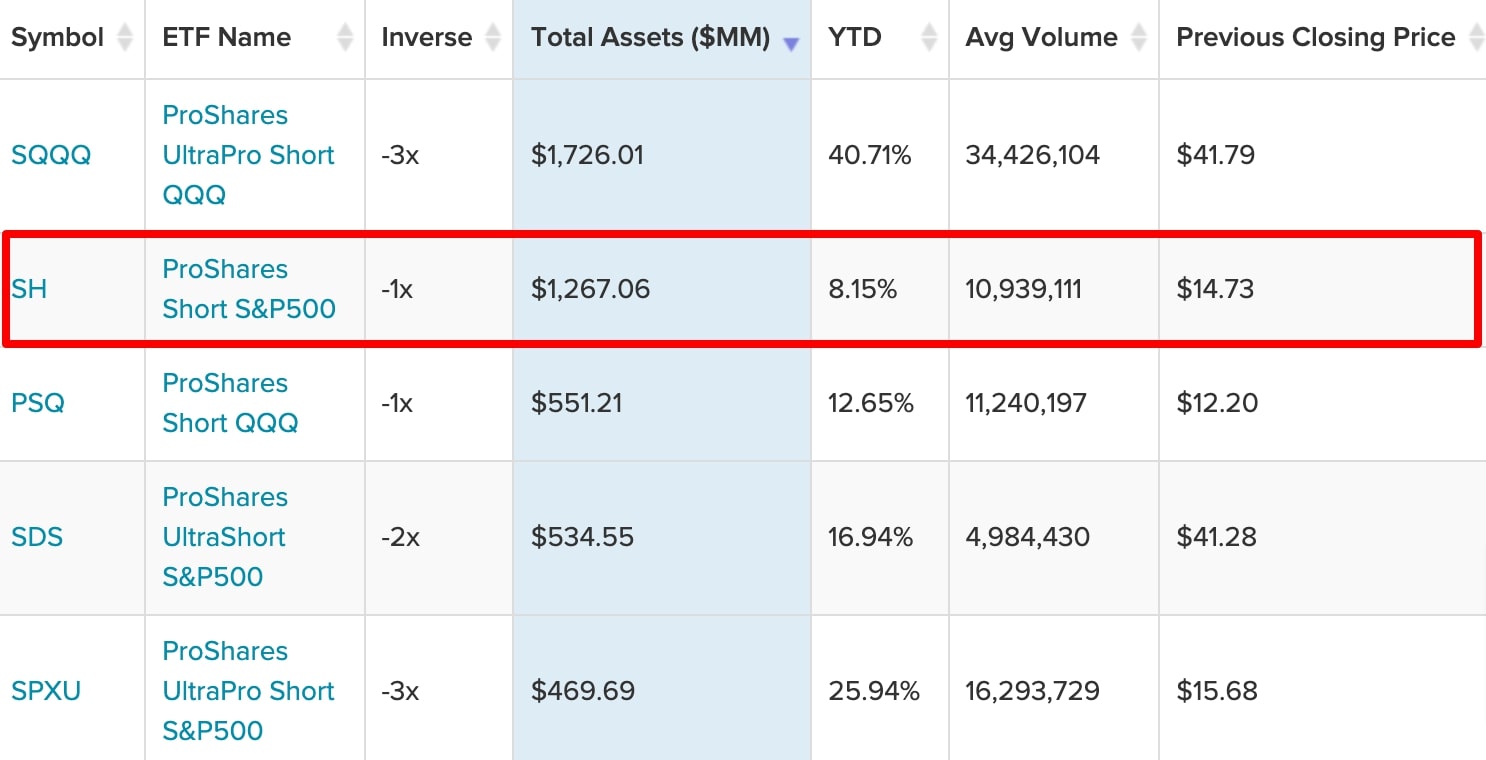The width and height of the screenshot is (1486, 760).
Task: Open ProShares Short QQQ name link
Action: tap(230, 403)
